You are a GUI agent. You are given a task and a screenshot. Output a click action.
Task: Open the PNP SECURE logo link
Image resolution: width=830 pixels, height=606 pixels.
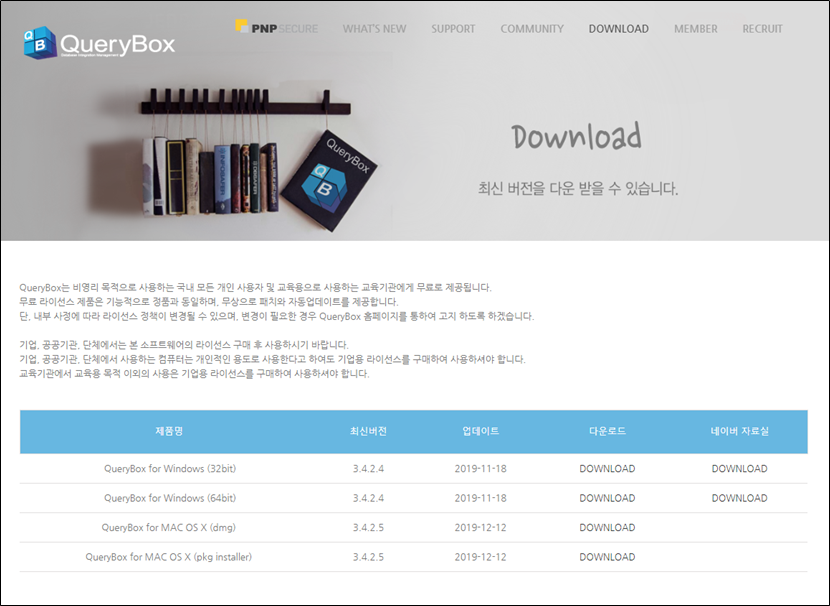point(277,27)
